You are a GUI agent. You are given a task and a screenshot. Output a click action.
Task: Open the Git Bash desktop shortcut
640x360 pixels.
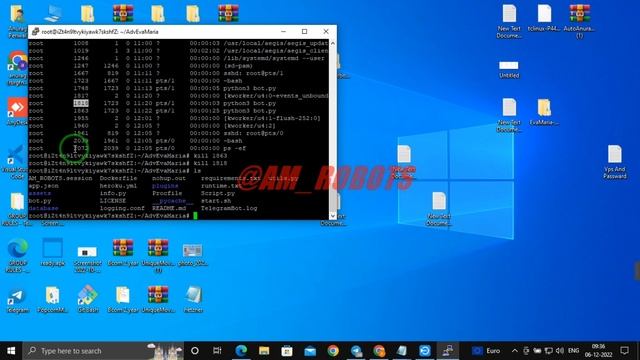point(88,299)
